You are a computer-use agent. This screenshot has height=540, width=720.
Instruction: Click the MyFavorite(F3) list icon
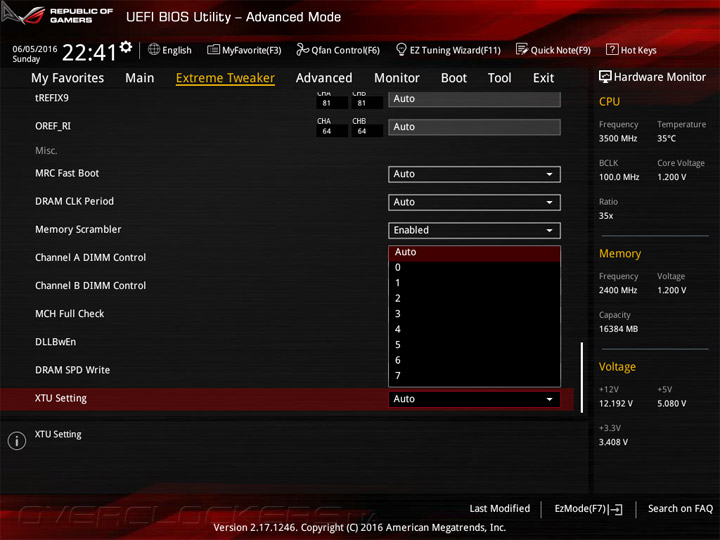click(x=213, y=50)
